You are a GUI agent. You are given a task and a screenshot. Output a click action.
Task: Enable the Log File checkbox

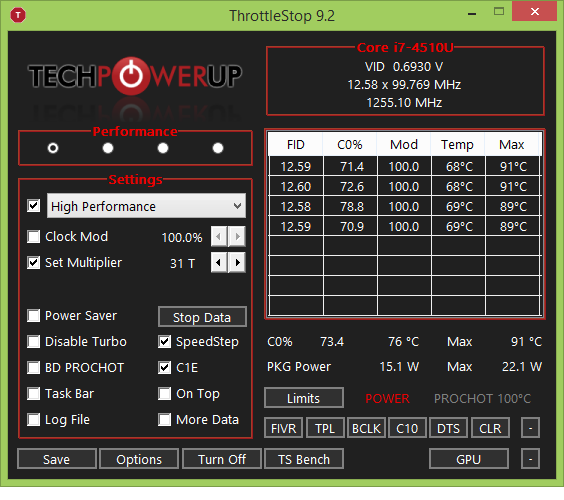point(34,419)
